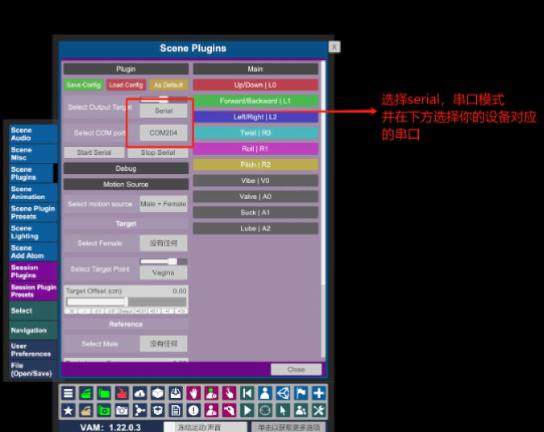
Task: Expand the Forward/Backward | L1 section
Action: pyautogui.click(x=255, y=101)
